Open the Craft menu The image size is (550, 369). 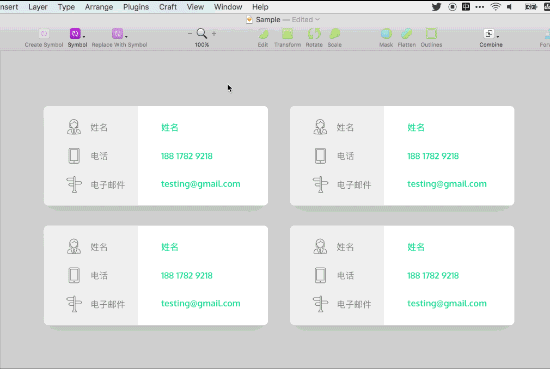(x=168, y=7)
